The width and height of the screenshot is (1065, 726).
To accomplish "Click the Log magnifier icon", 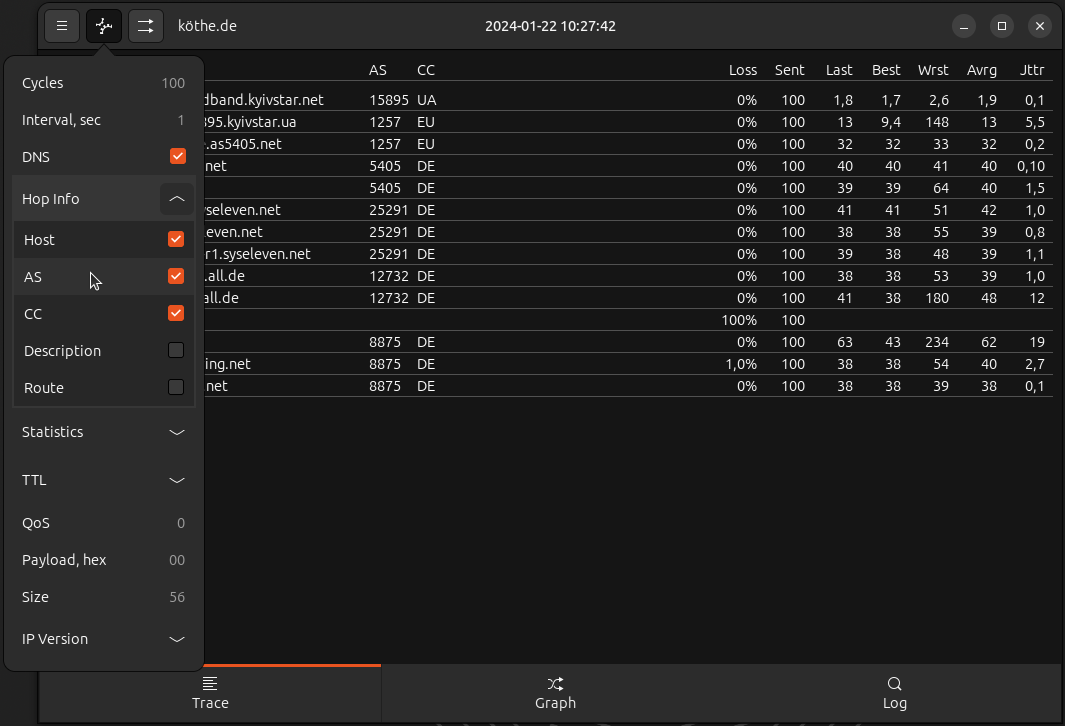I will pyautogui.click(x=894, y=683).
